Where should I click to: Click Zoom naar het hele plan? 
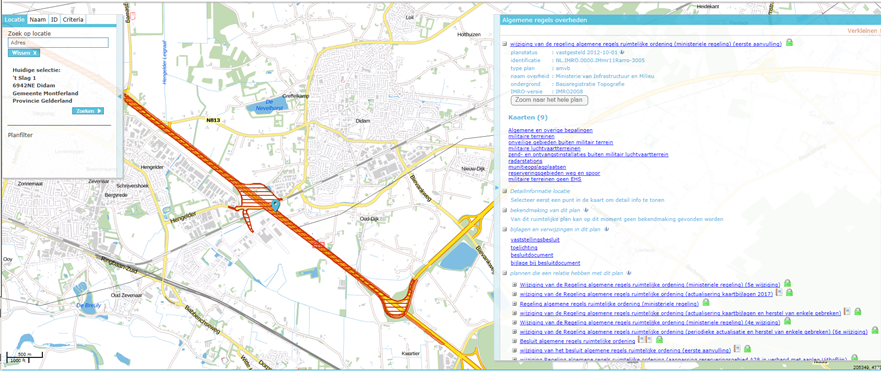coord(549,100)
